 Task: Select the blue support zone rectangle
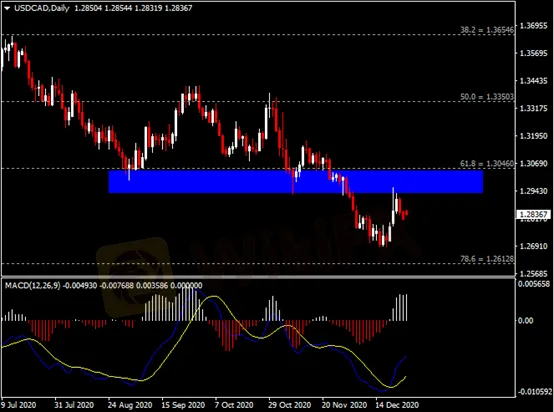point(295,182)
